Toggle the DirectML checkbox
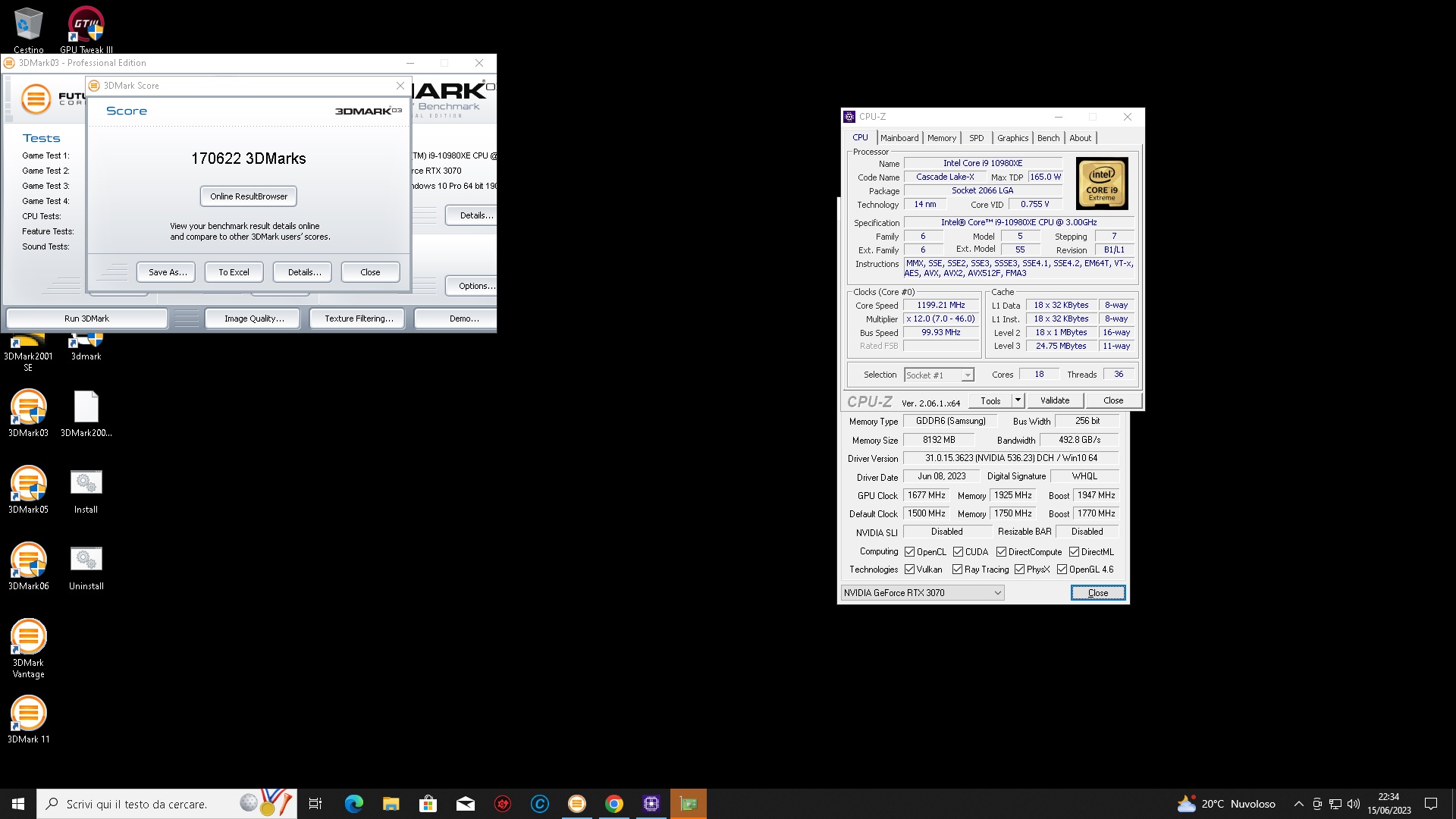The image size is (1456, 819). (x=1074, y=552)
